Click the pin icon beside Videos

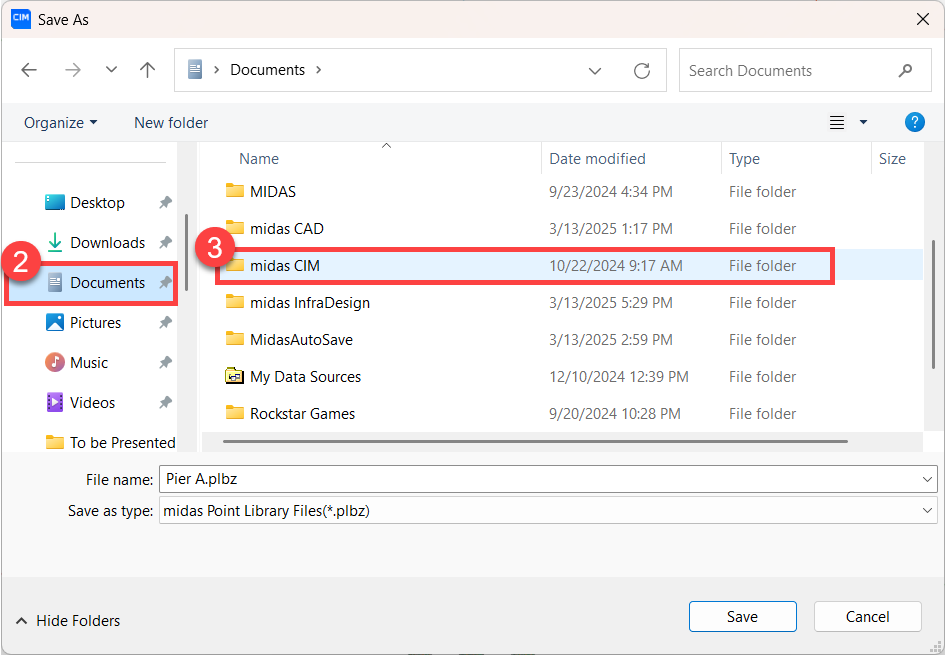tap(165, 403)
